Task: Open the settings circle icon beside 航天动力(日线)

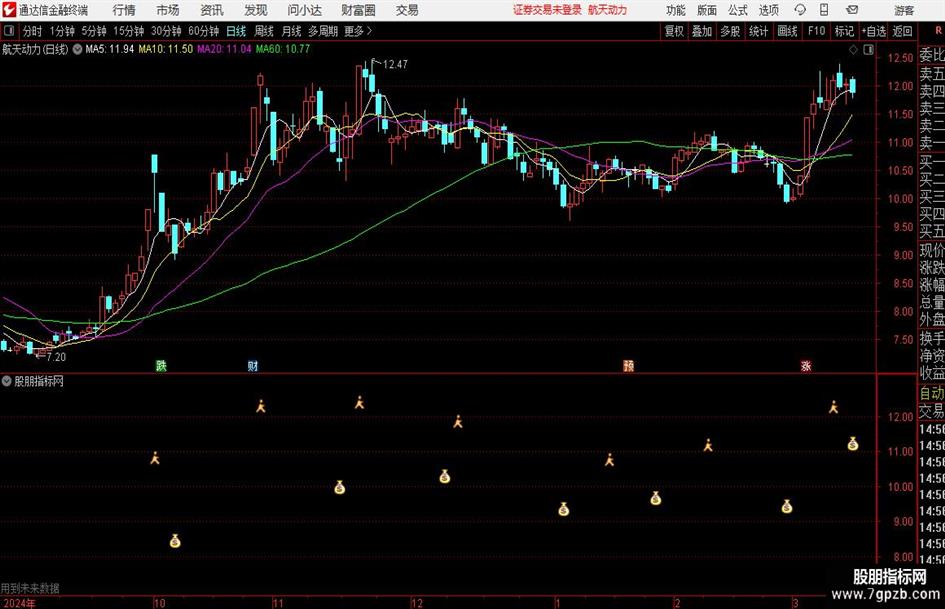Action: (x=77, y=49)
